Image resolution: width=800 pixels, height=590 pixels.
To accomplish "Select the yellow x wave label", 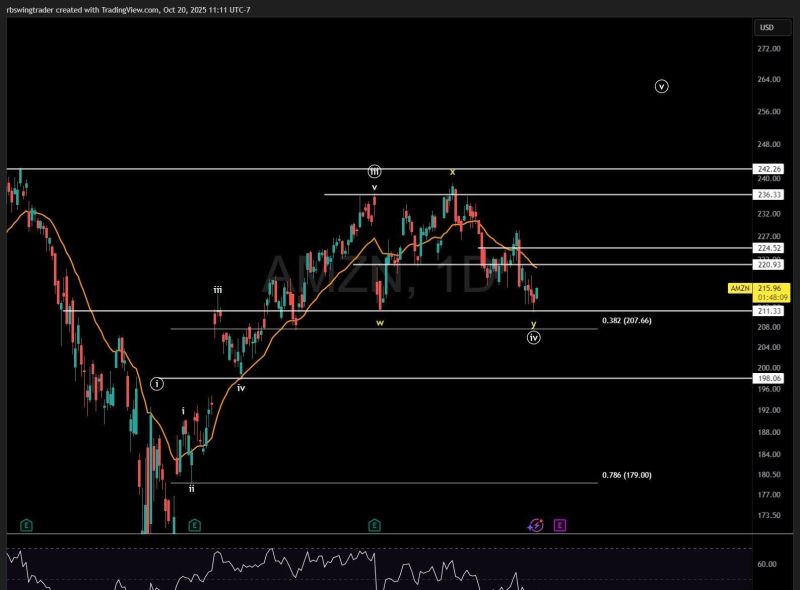I will pyautogui.click(x=453, y=173).
